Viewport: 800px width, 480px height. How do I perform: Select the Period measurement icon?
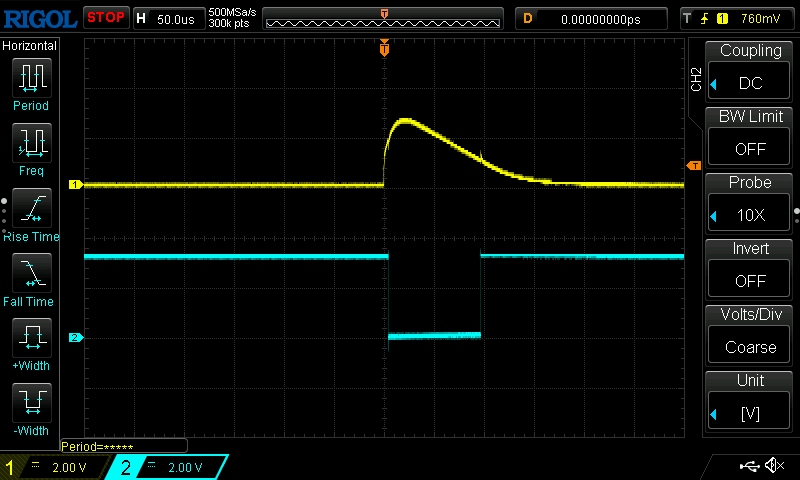pyautogui.click(x=31, y=78)
